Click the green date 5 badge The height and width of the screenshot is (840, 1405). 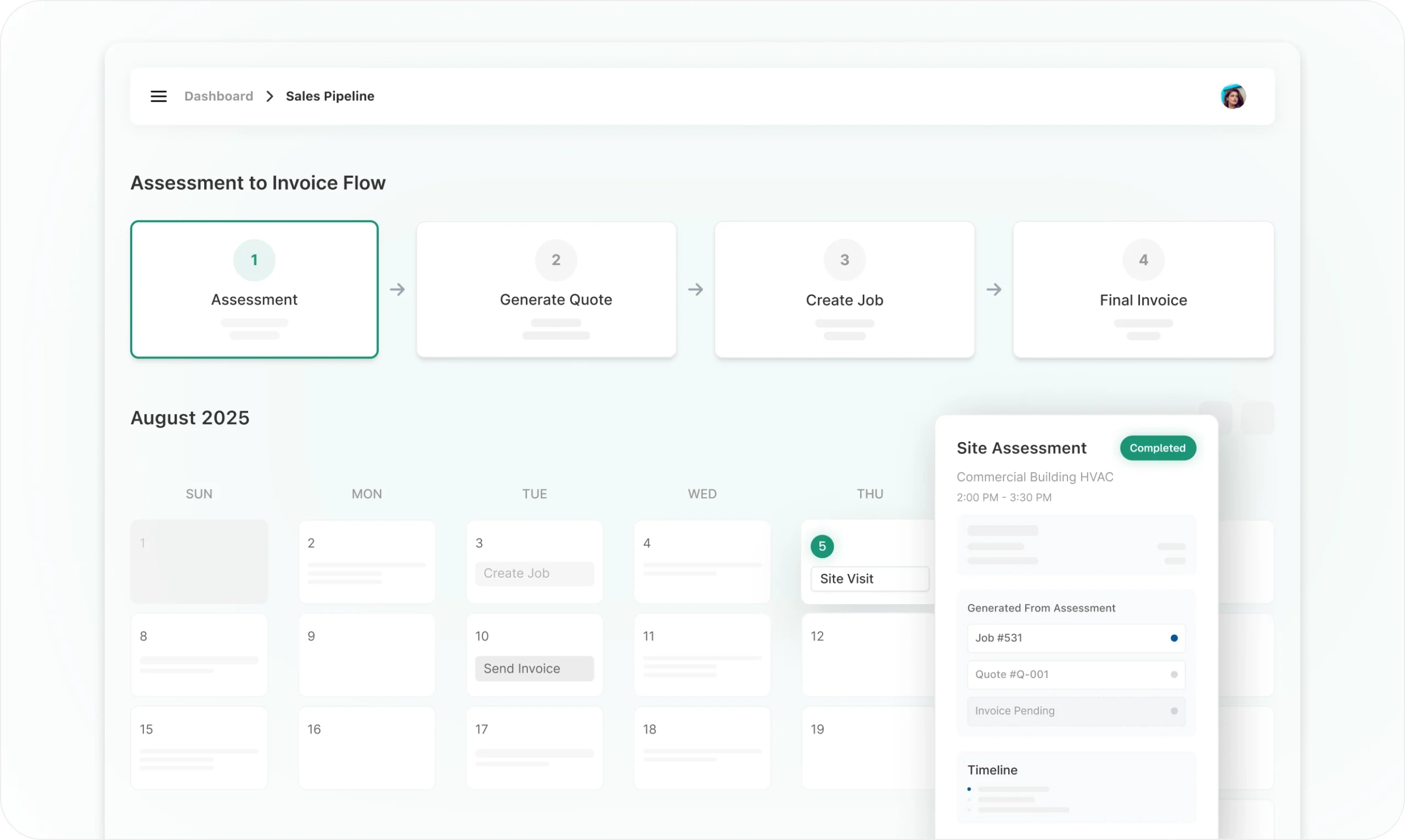822,546
